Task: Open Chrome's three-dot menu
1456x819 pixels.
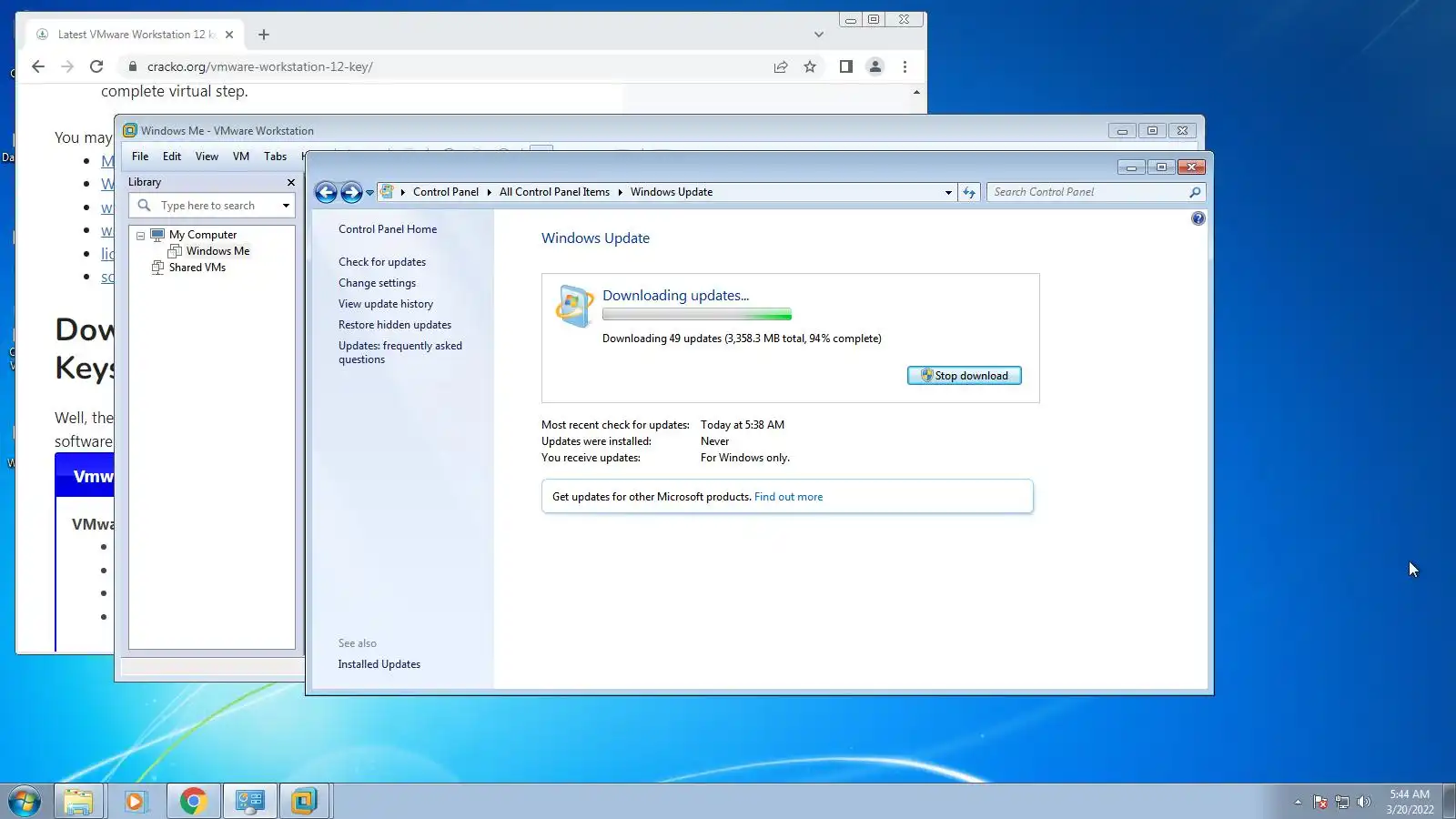Action: pos(905,66)
